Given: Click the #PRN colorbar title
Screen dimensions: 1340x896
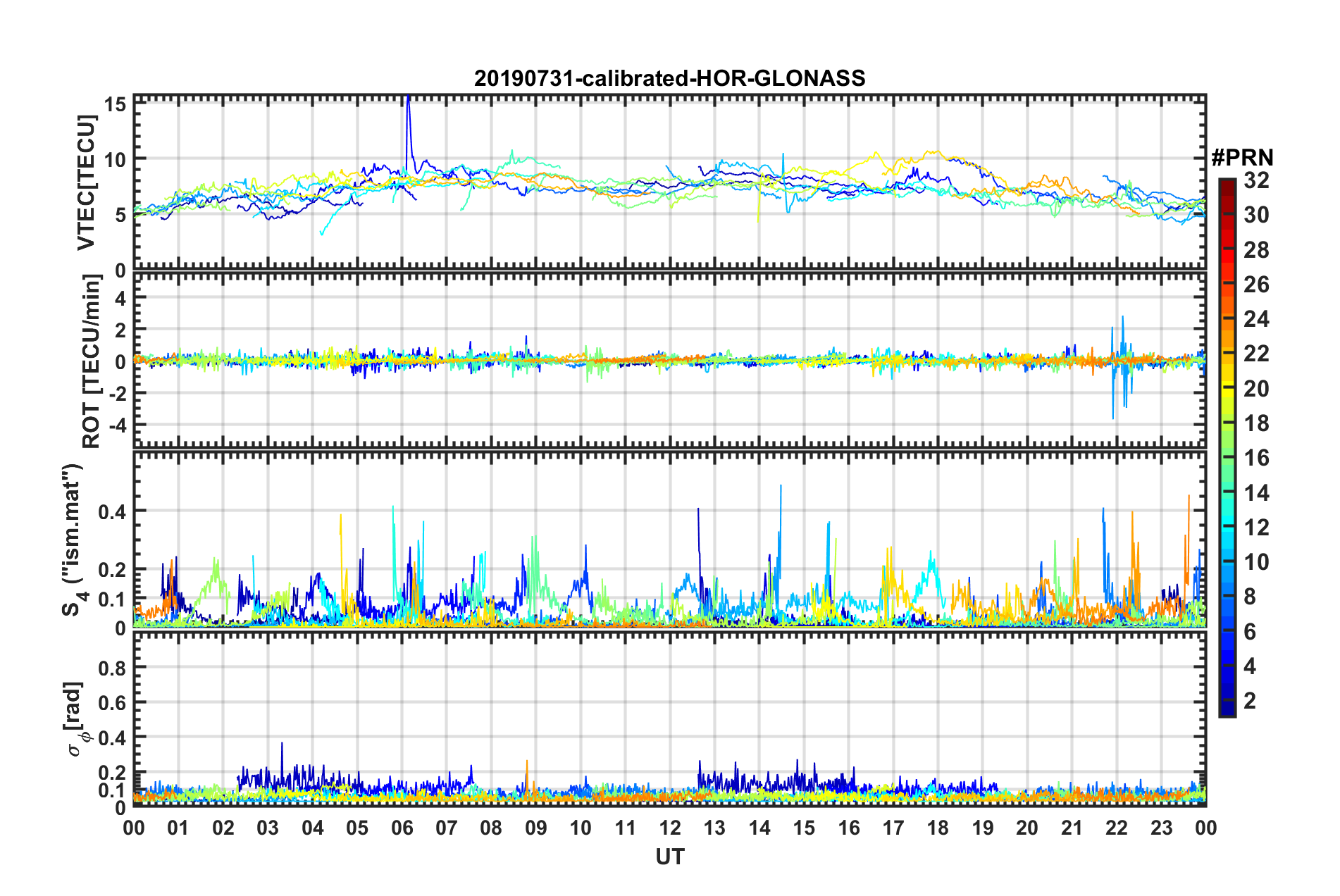Looking at the screenshot, I should pos(1241,158).
